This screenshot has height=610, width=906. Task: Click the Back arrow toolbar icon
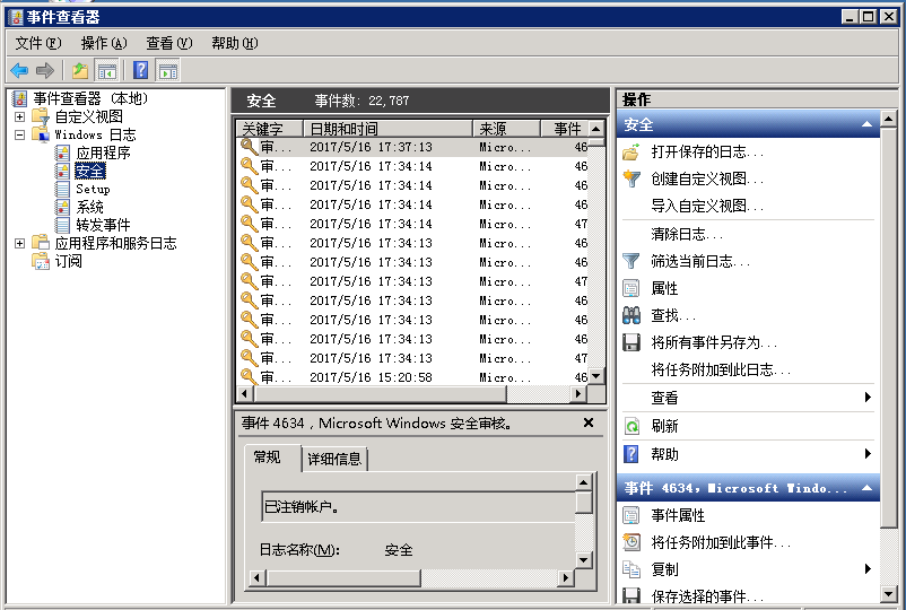click(x=19, y=71)
